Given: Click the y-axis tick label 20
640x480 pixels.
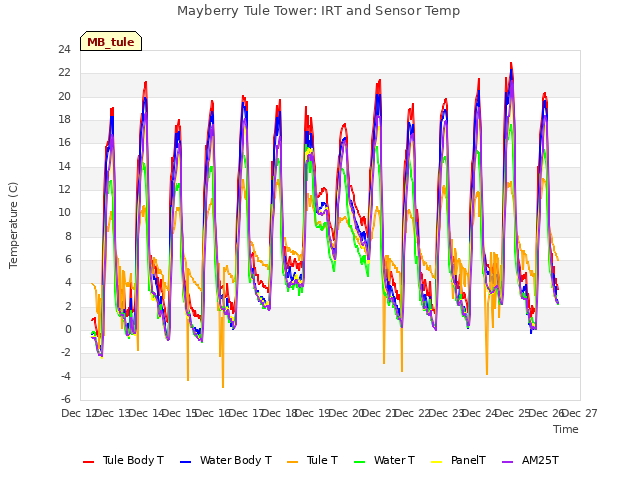Looking at the screenshot, I should click(64, 97).
